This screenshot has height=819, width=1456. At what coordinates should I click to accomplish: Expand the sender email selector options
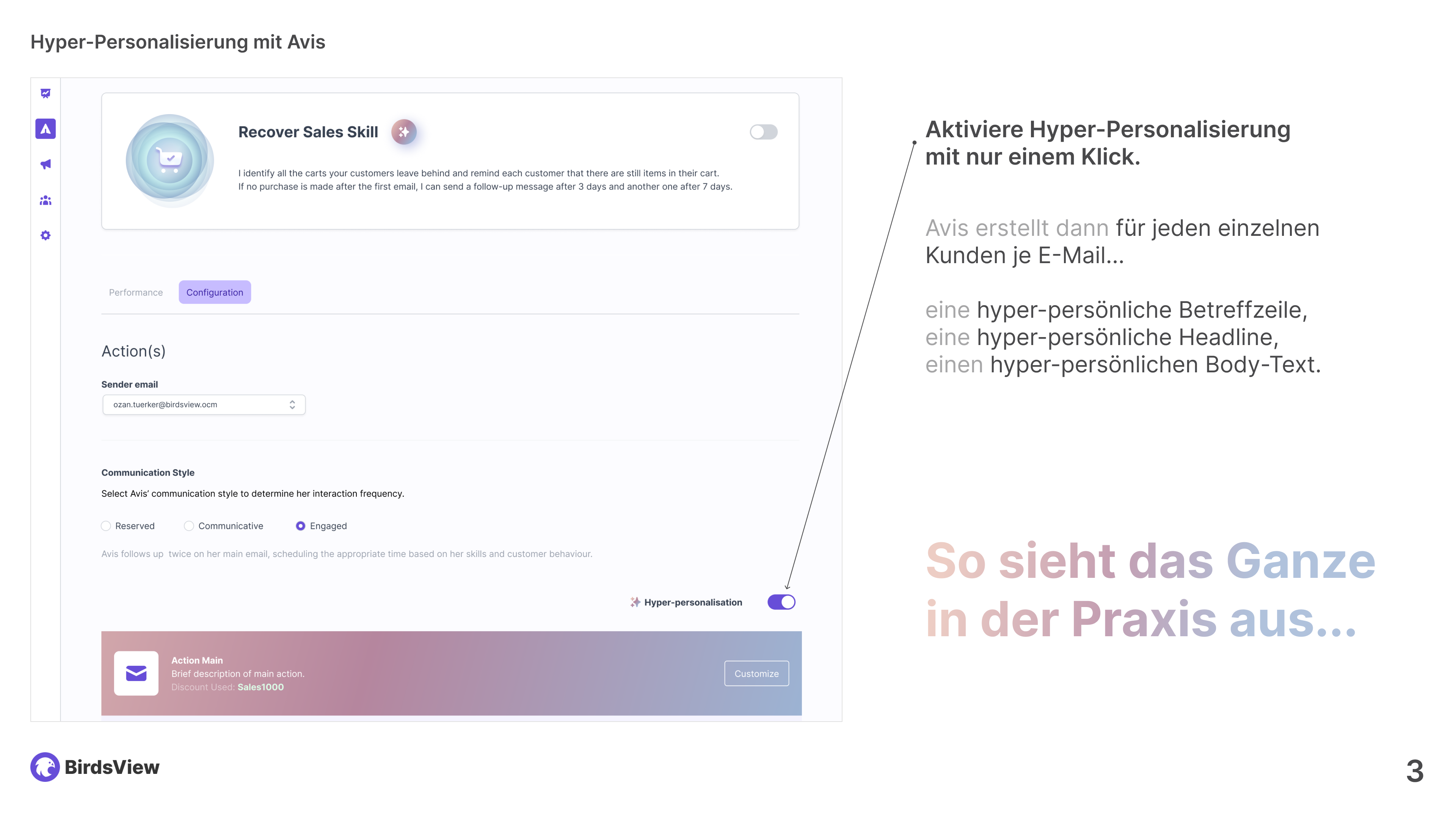click(x=294, y=404)
